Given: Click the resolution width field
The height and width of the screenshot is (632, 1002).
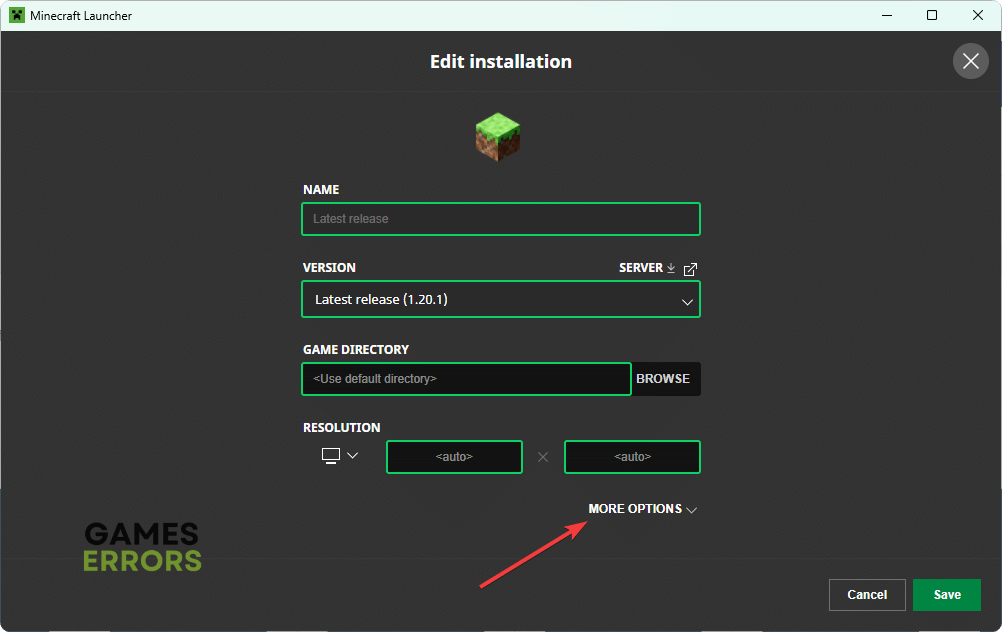Looking at the screenshot, I should [x=454, y=457].
